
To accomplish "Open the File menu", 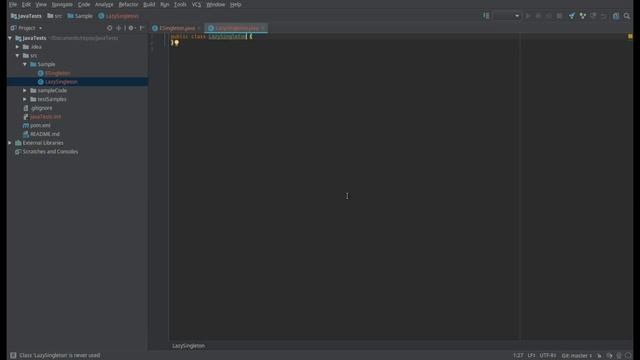I will pyautogui.click(x=13, y=4).
